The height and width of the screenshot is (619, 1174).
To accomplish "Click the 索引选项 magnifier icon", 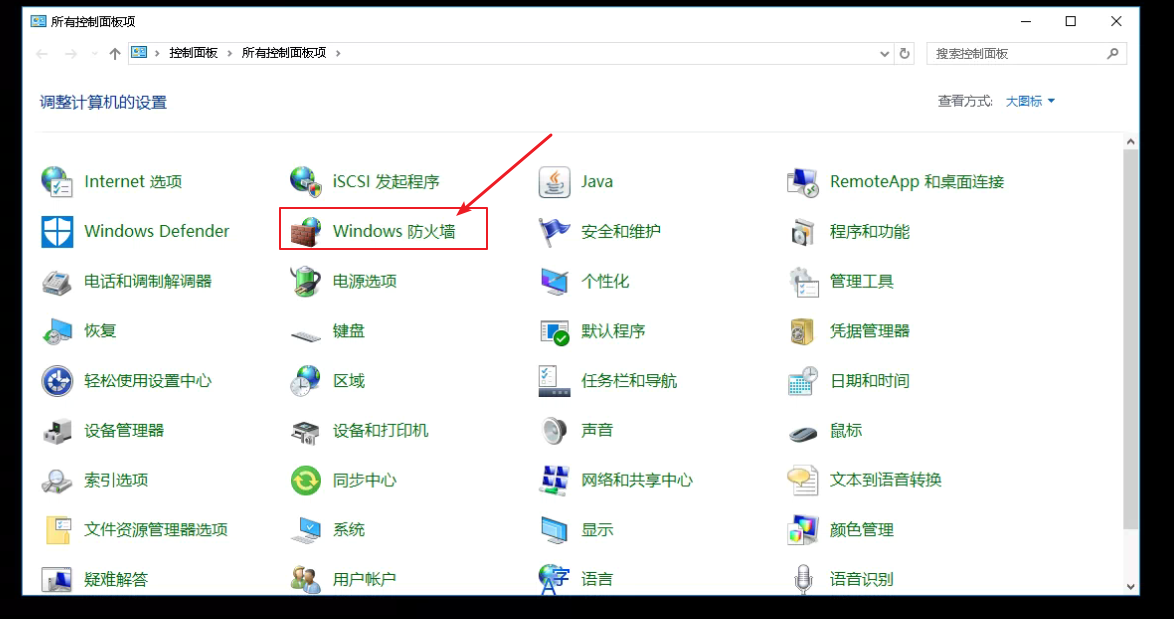I will coord(57,481).
